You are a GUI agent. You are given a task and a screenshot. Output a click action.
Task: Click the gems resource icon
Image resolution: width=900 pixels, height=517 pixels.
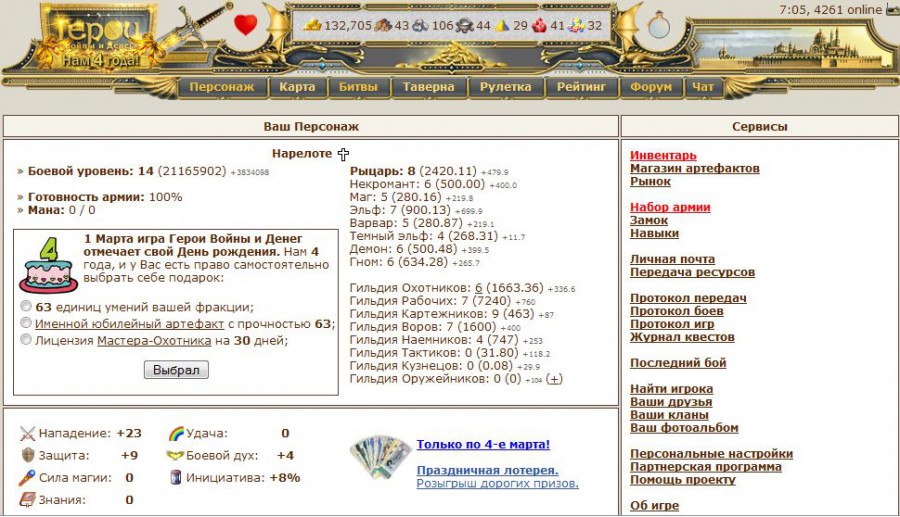[576, 25]
